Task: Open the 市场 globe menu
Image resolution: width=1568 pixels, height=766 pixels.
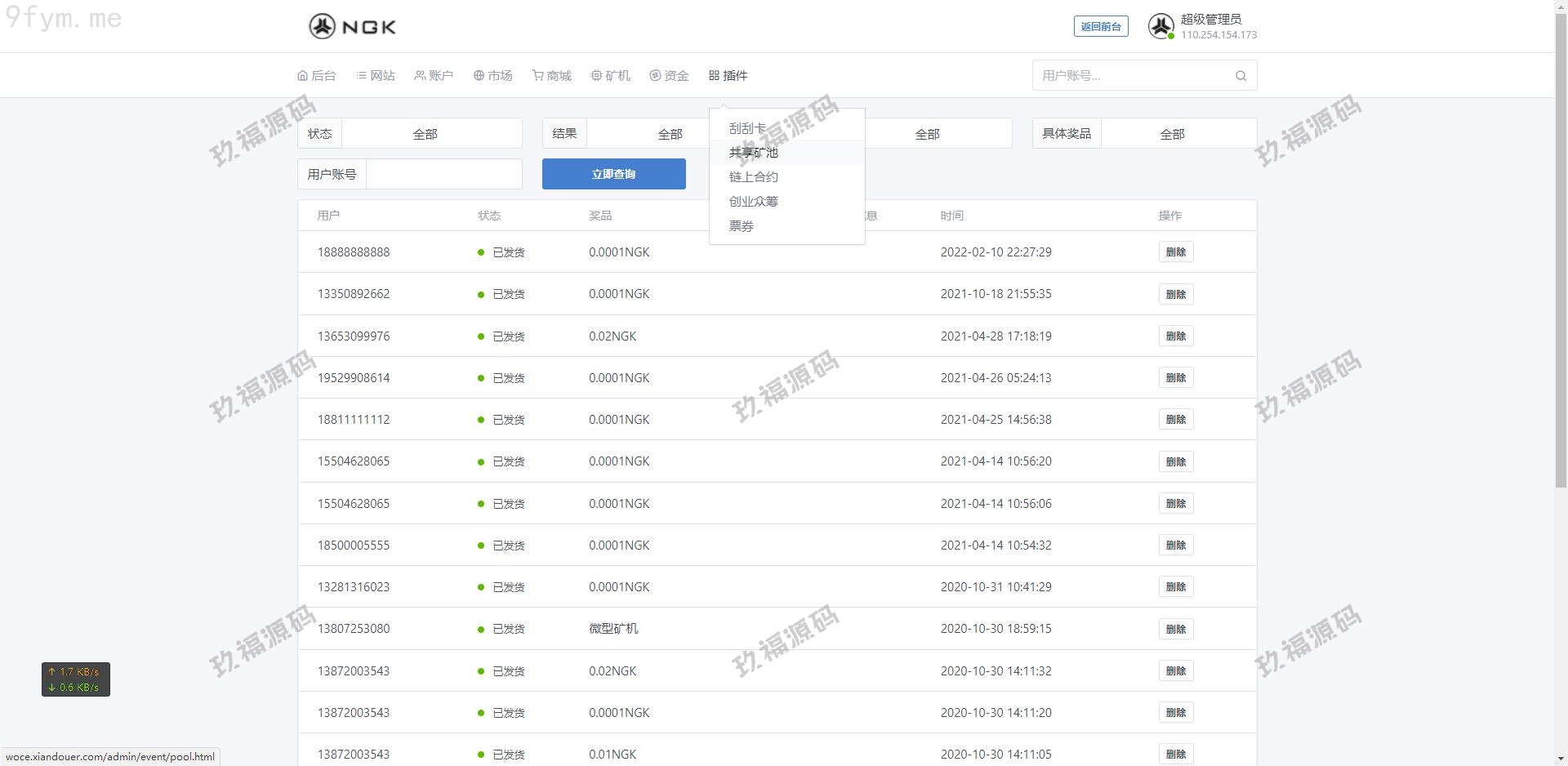Action: tap(493, 76)
